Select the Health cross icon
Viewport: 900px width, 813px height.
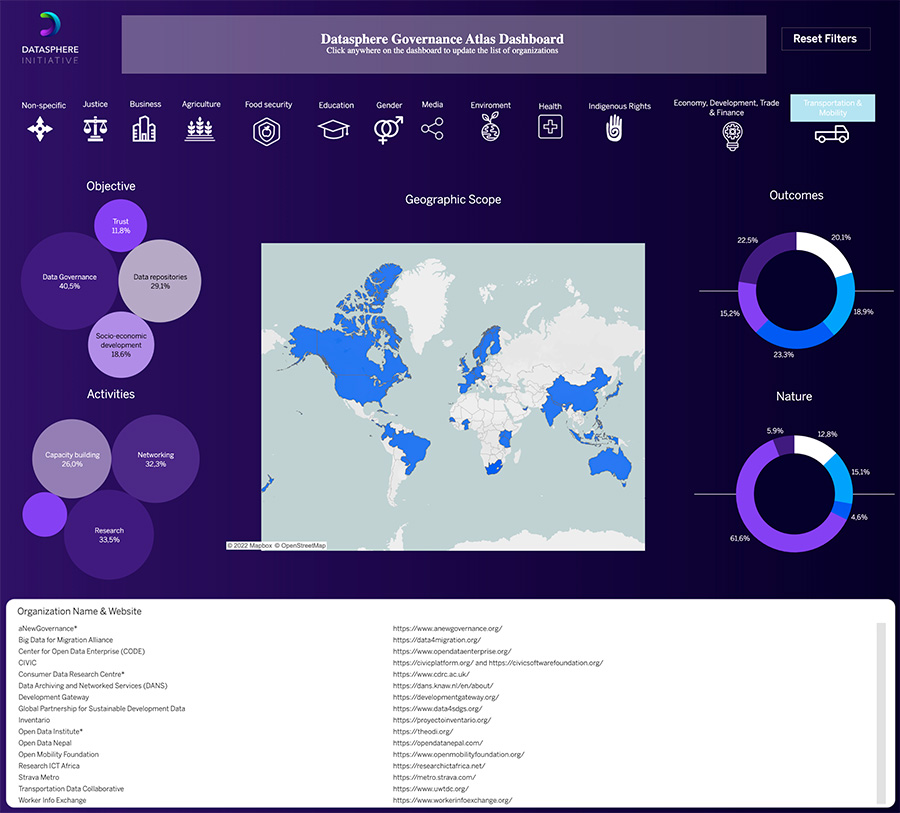[550, 127]
